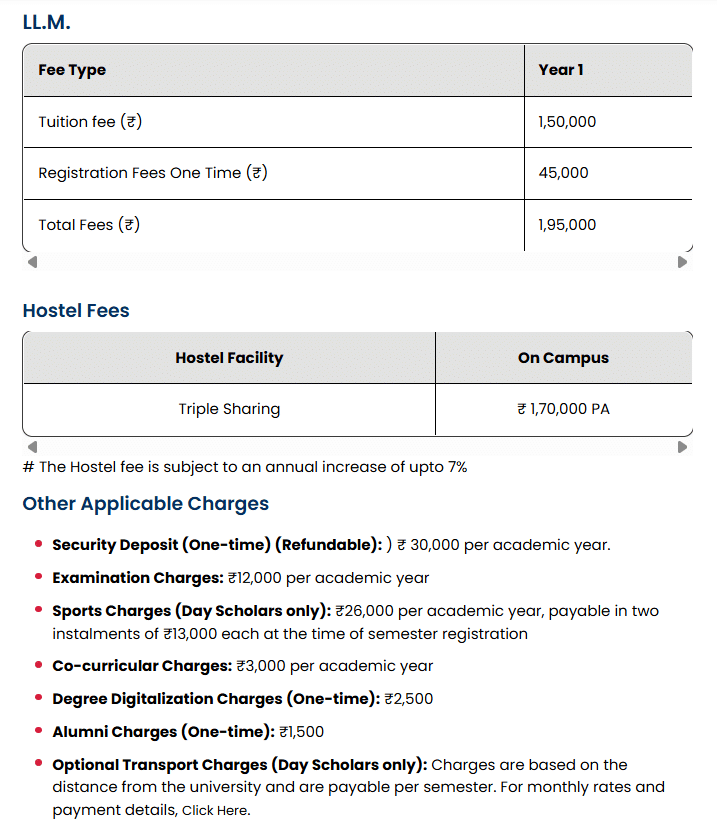
Task: Click the 'Triple Sharing' hostel cell
Action: (x=229, y=409)
